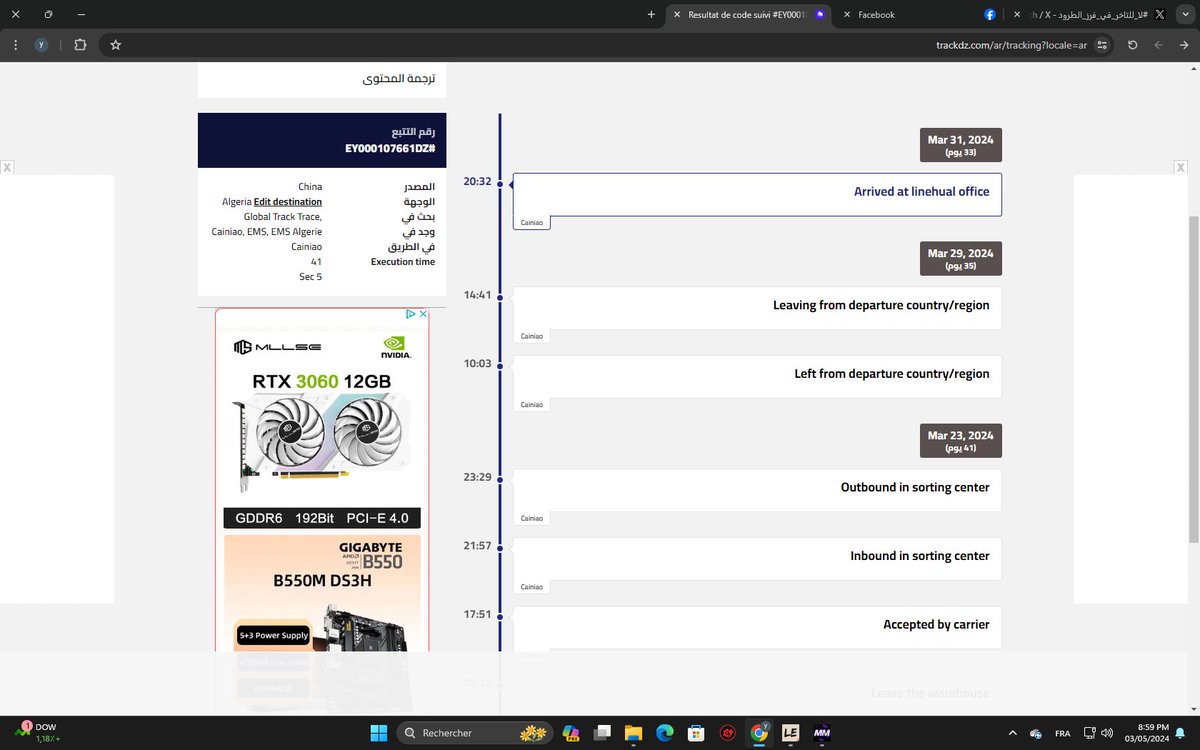This screenshot has width=1200, height=750.
Task: Open Task View from the taskbar
Action: pos(602,733)
